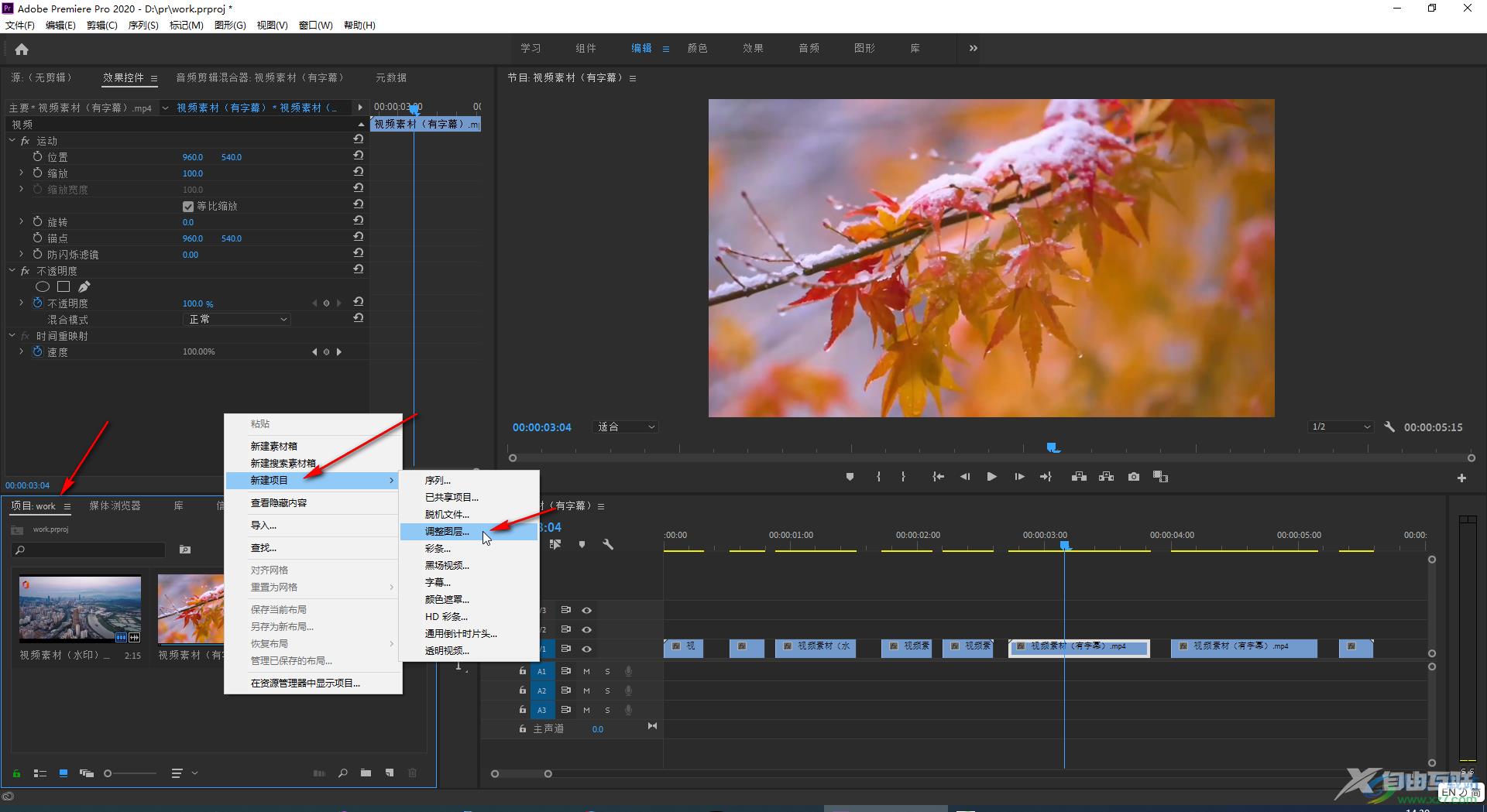This screenshot has height=812, width=1487.
Task: Toggle the Uniform Scale (等比缩放) checkbox
Action: [x=187, y=207]
